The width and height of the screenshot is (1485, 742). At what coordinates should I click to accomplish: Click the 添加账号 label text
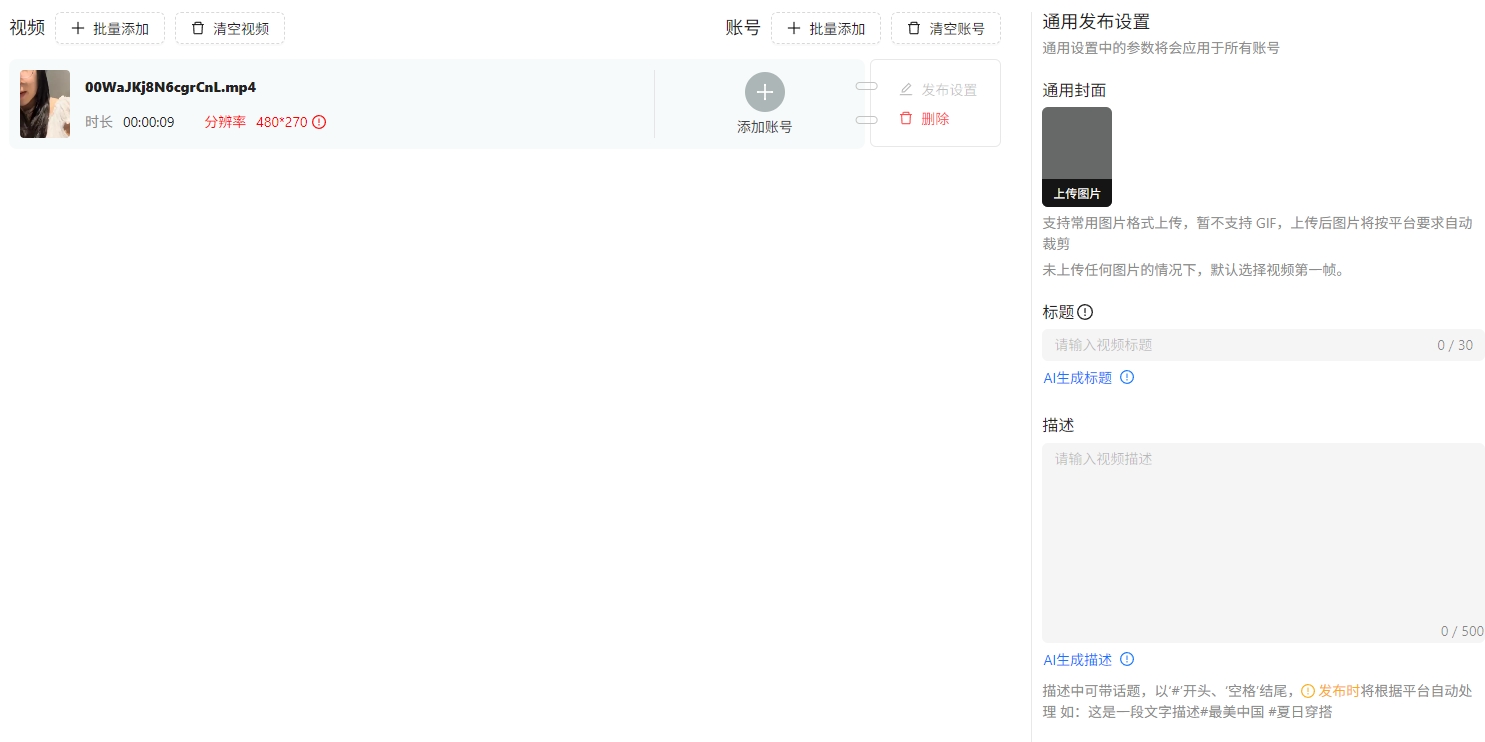pos(764,127)
